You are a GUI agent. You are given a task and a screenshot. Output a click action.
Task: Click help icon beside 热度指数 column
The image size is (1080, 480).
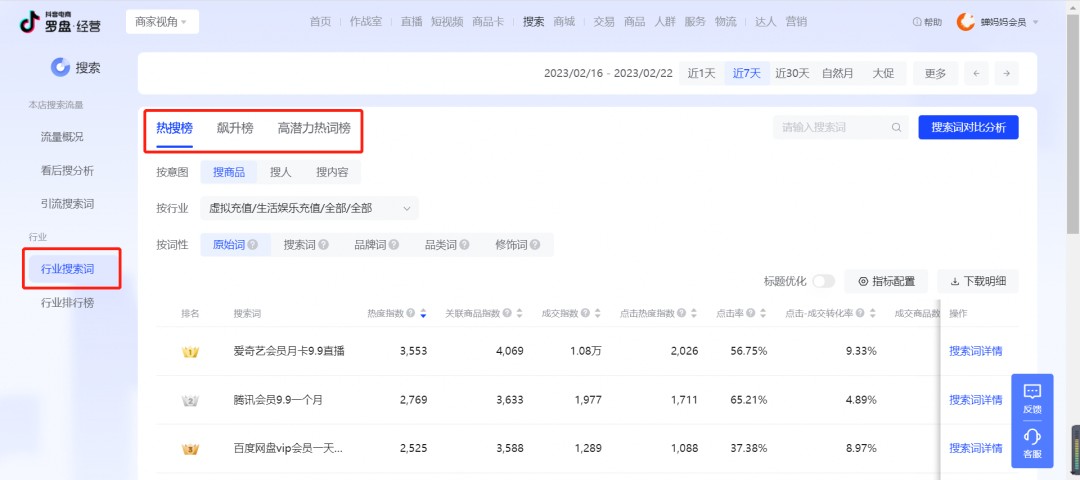click(x=411, y=313)
